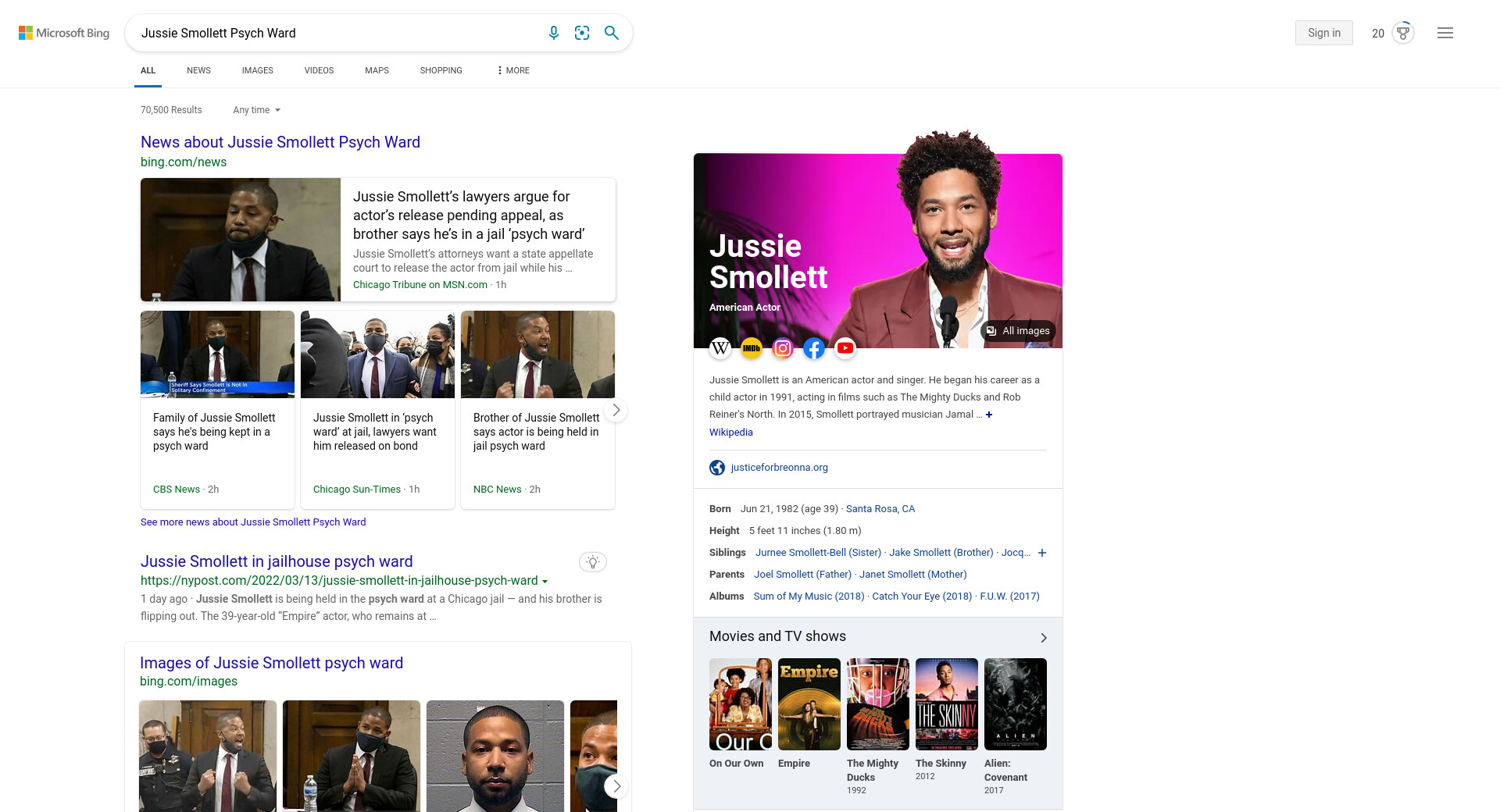Open Instagram profile icon

(783, 348)
